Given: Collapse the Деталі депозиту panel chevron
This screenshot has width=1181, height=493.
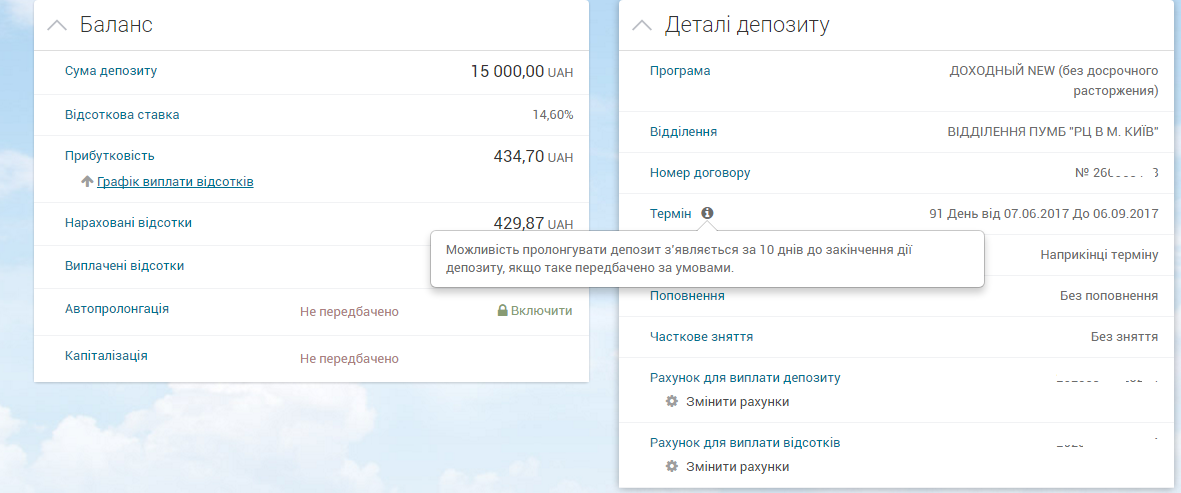Looking at the screenshot, I should click(642, 25).
